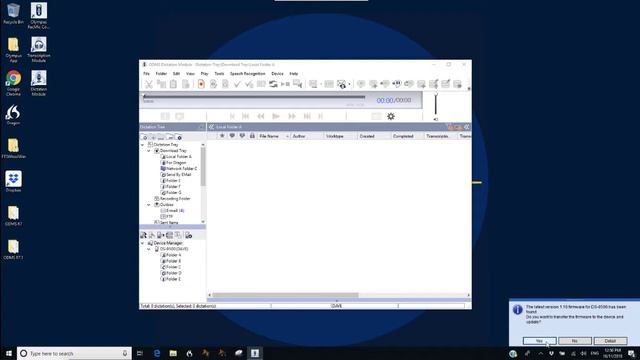Click the Play button in playback controls
The width and height of the screenshot is (640, 360).
click(276, 116)
